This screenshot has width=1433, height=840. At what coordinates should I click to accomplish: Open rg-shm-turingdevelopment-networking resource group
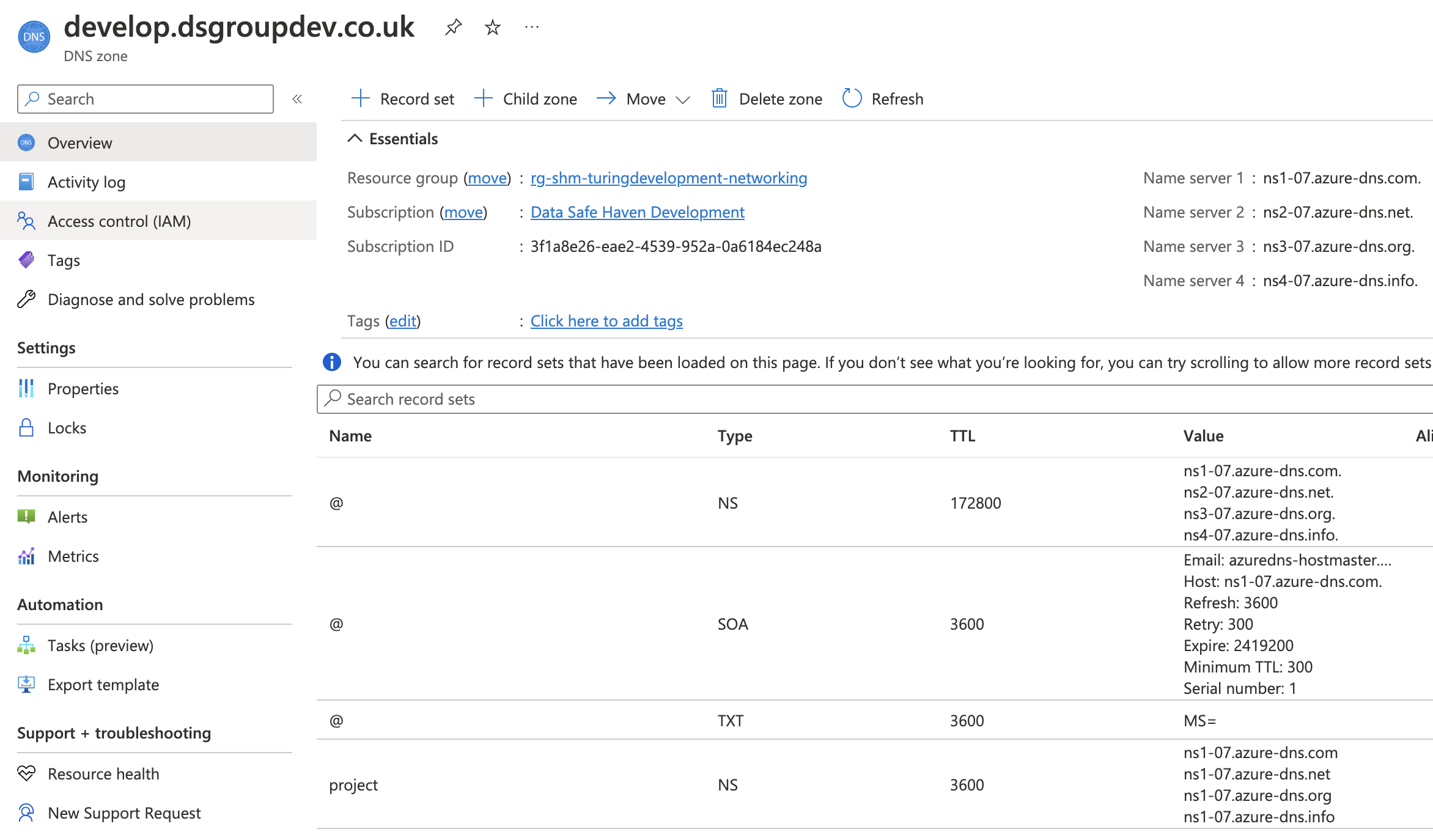coord(668,178)
